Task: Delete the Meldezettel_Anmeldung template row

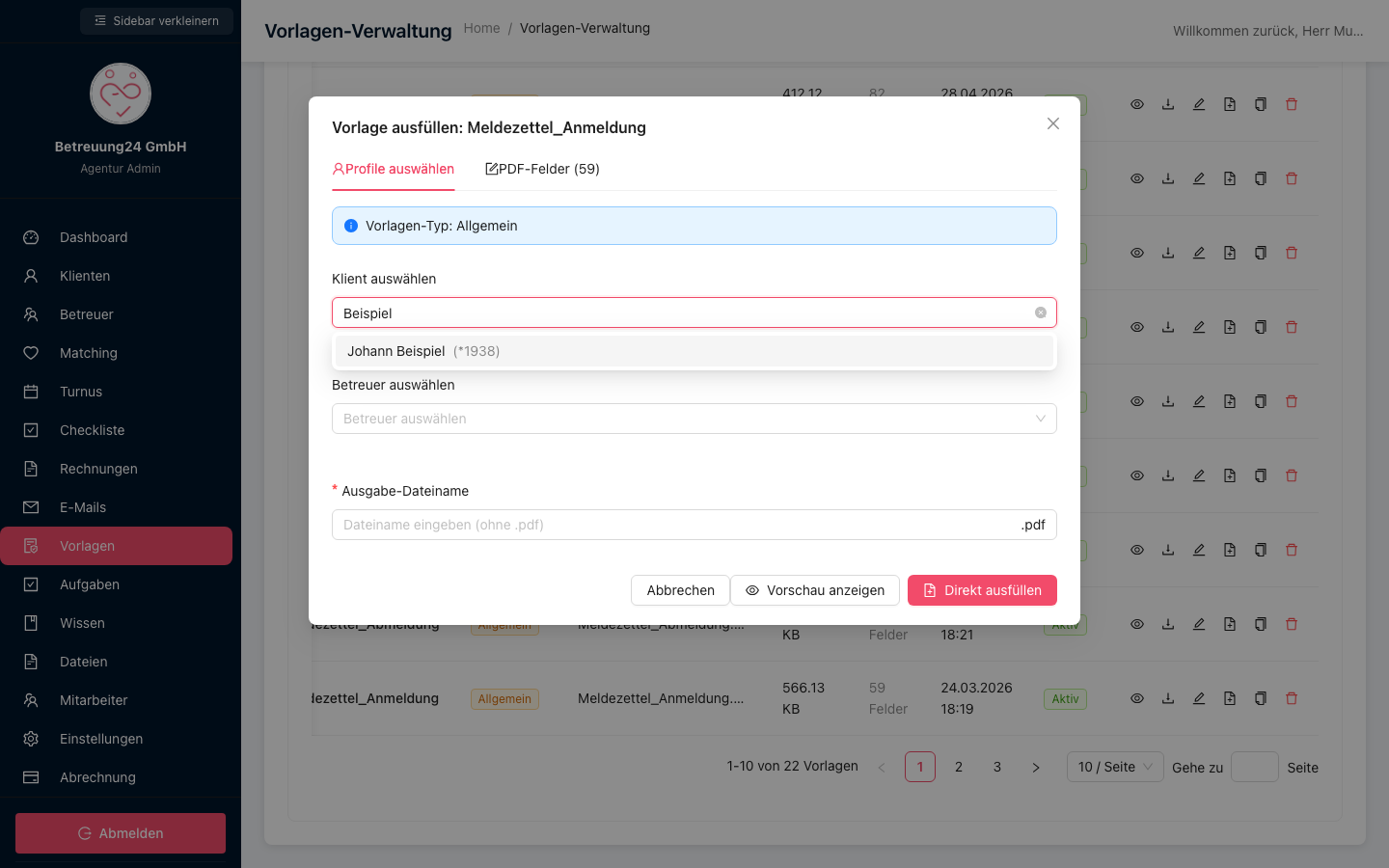Action: coord(1292,698)
